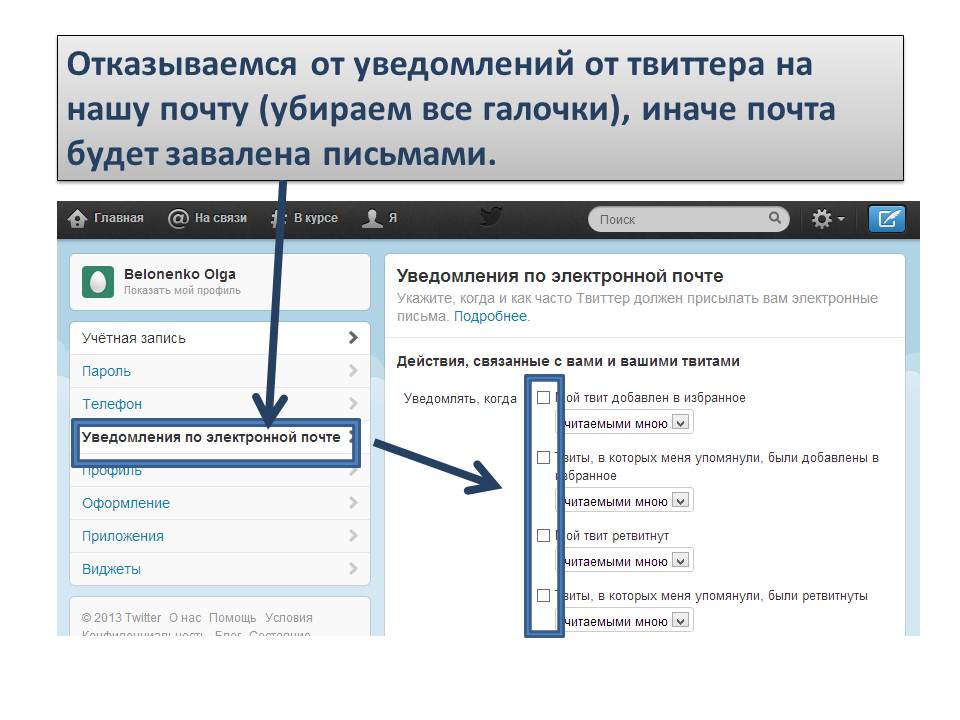Open the Виджеты settings section
Screen dimensions: 960x720
pos(220,569)
